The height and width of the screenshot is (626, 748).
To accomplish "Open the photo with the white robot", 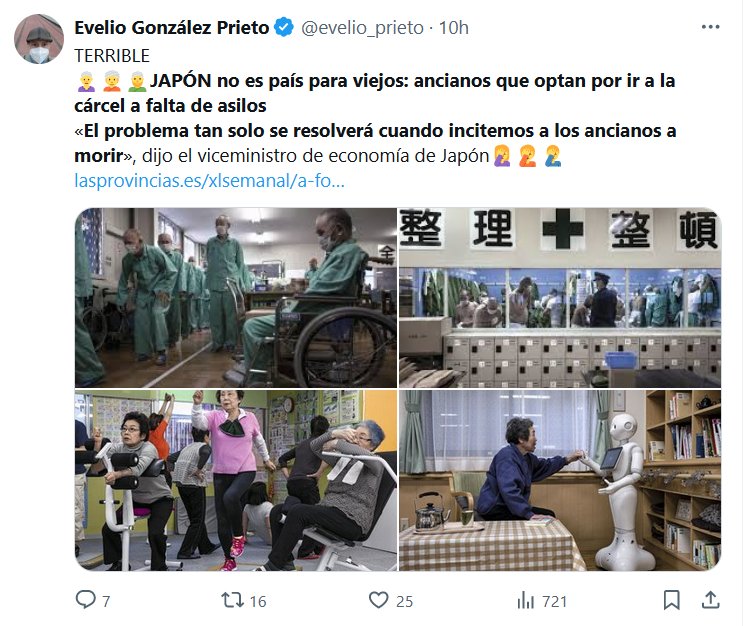I will [560, 480].
